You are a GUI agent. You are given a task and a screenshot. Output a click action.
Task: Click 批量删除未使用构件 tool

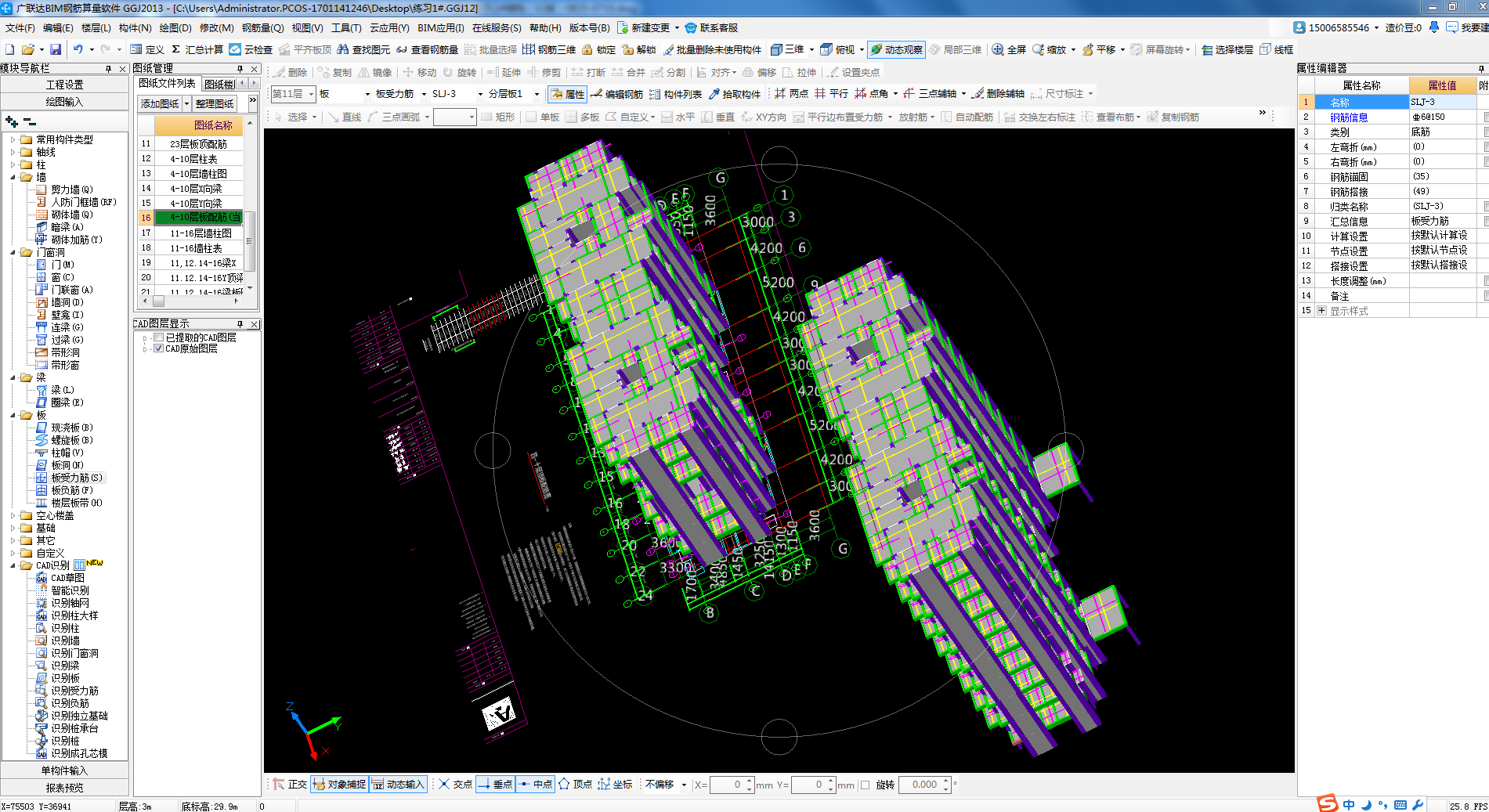(712, 49)
